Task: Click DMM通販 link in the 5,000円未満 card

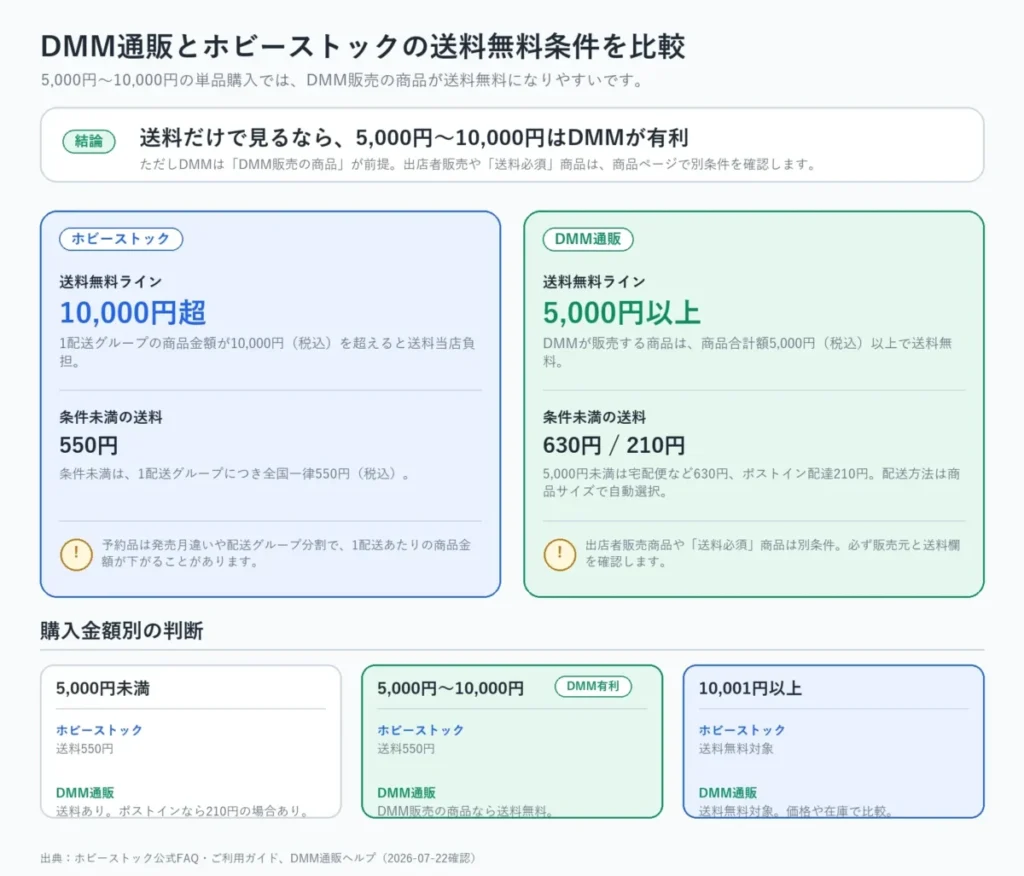Action: (85, 793)
